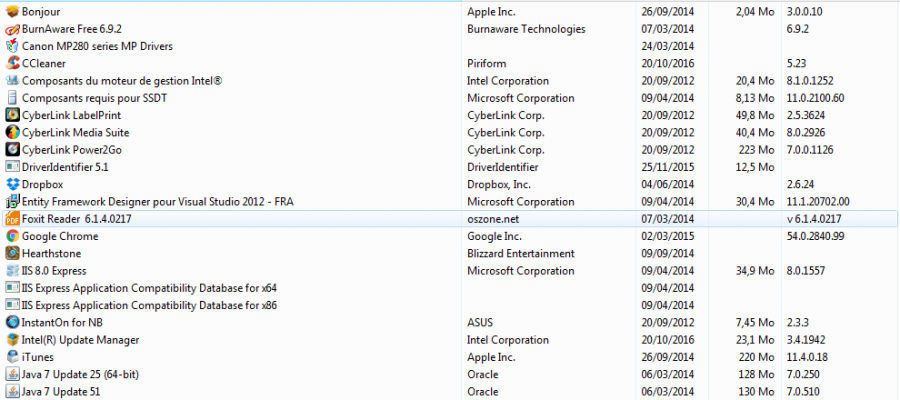Click install date 09/09/2014
The width and height of the screenshot is (900, 400).
pyautogui.click(x=668, y=253)
